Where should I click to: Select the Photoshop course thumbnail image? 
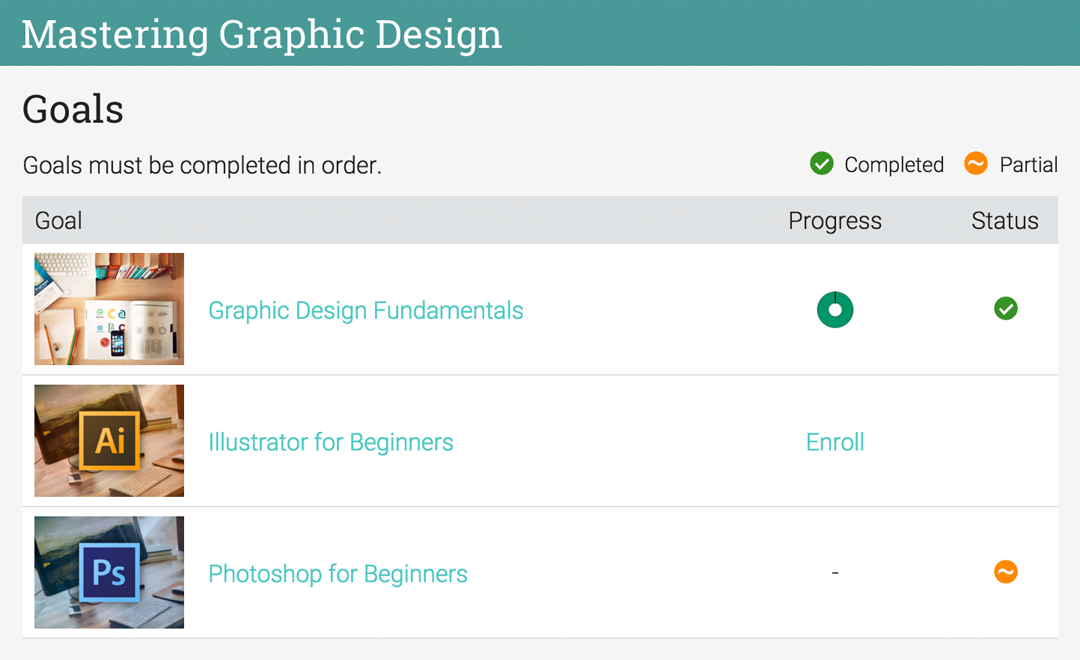click(x=109, y=573)
